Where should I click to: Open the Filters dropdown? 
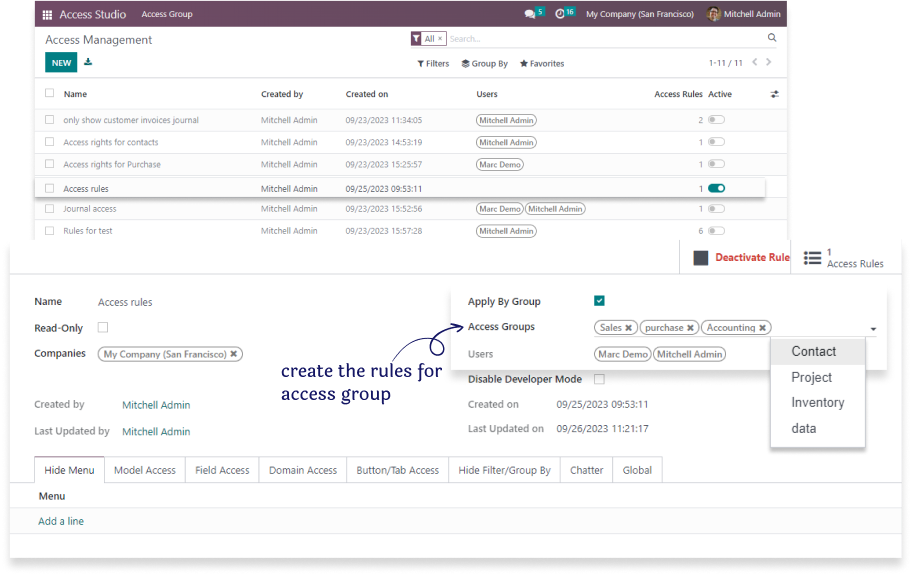433,64
